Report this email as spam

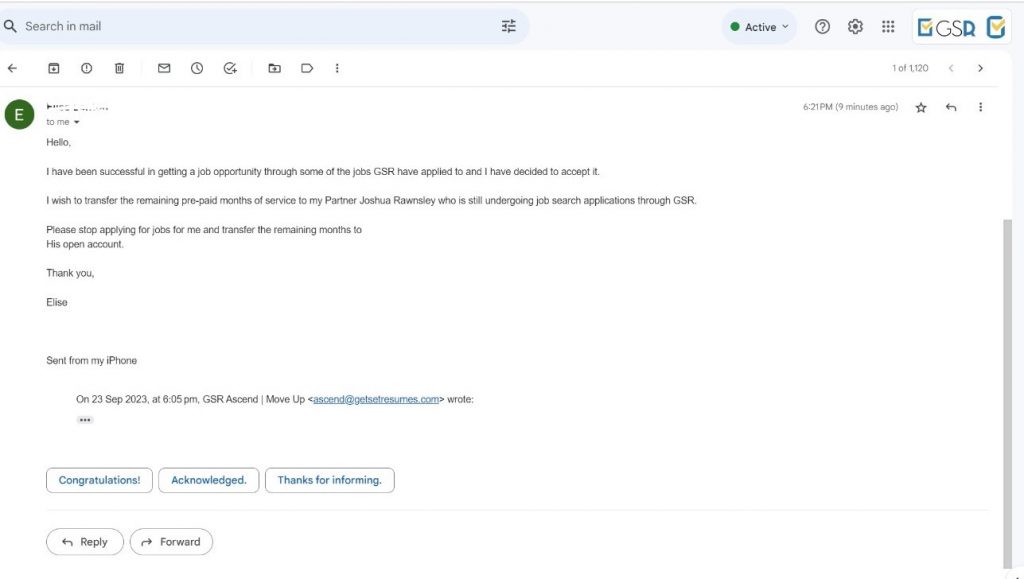pos(87,68)
